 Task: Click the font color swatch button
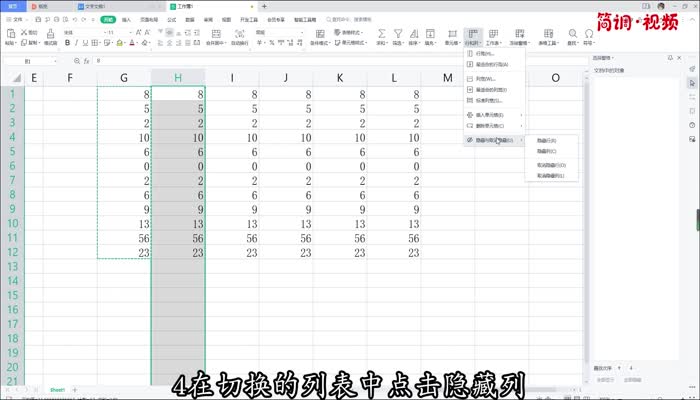pyautogui.click(x=133, y=44)
